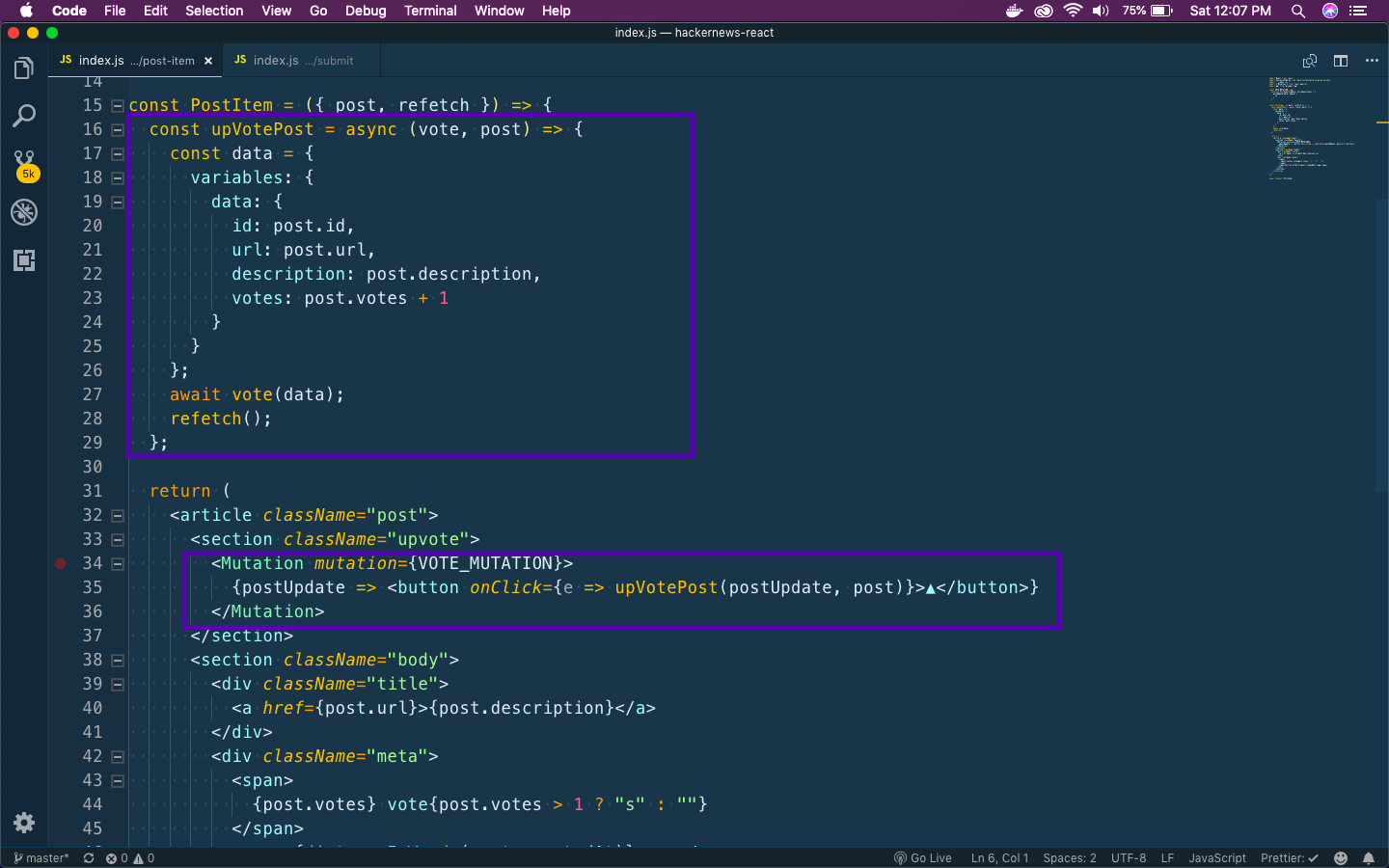Click the minimap code overview

point(1312,130)
